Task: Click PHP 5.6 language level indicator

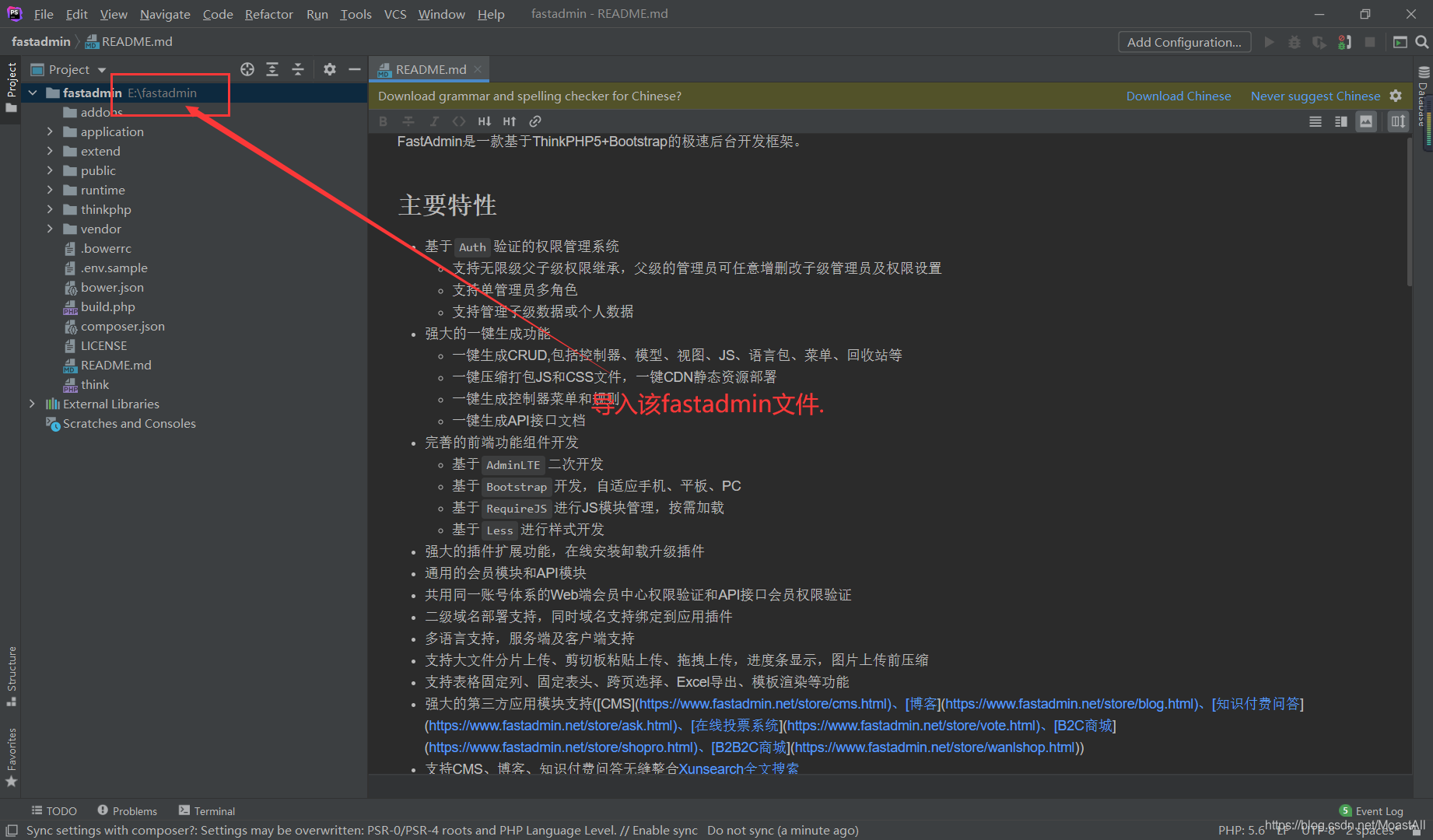Action: coord(1242,830)
